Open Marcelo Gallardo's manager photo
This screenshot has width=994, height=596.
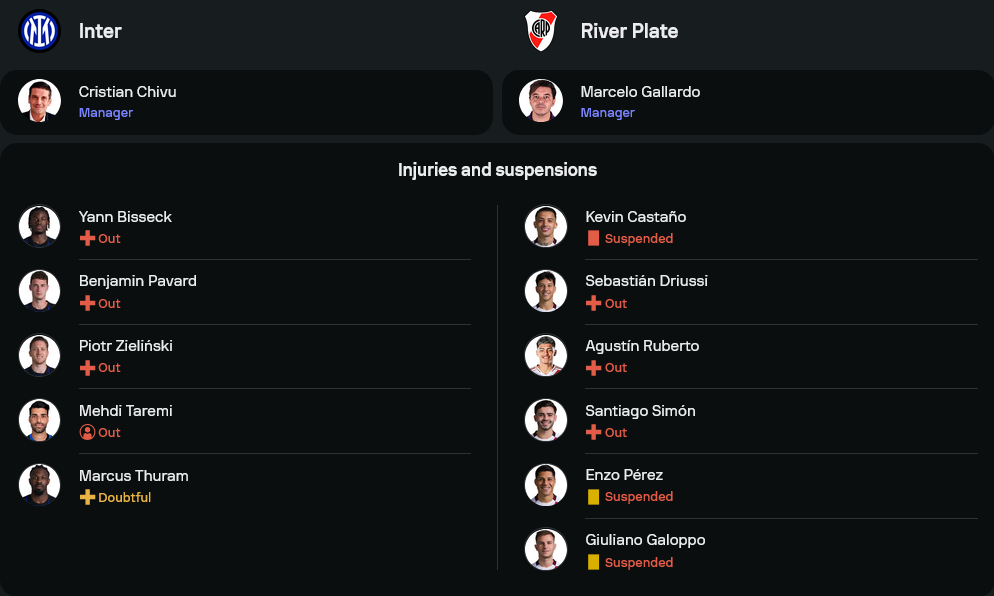(541, 101)
